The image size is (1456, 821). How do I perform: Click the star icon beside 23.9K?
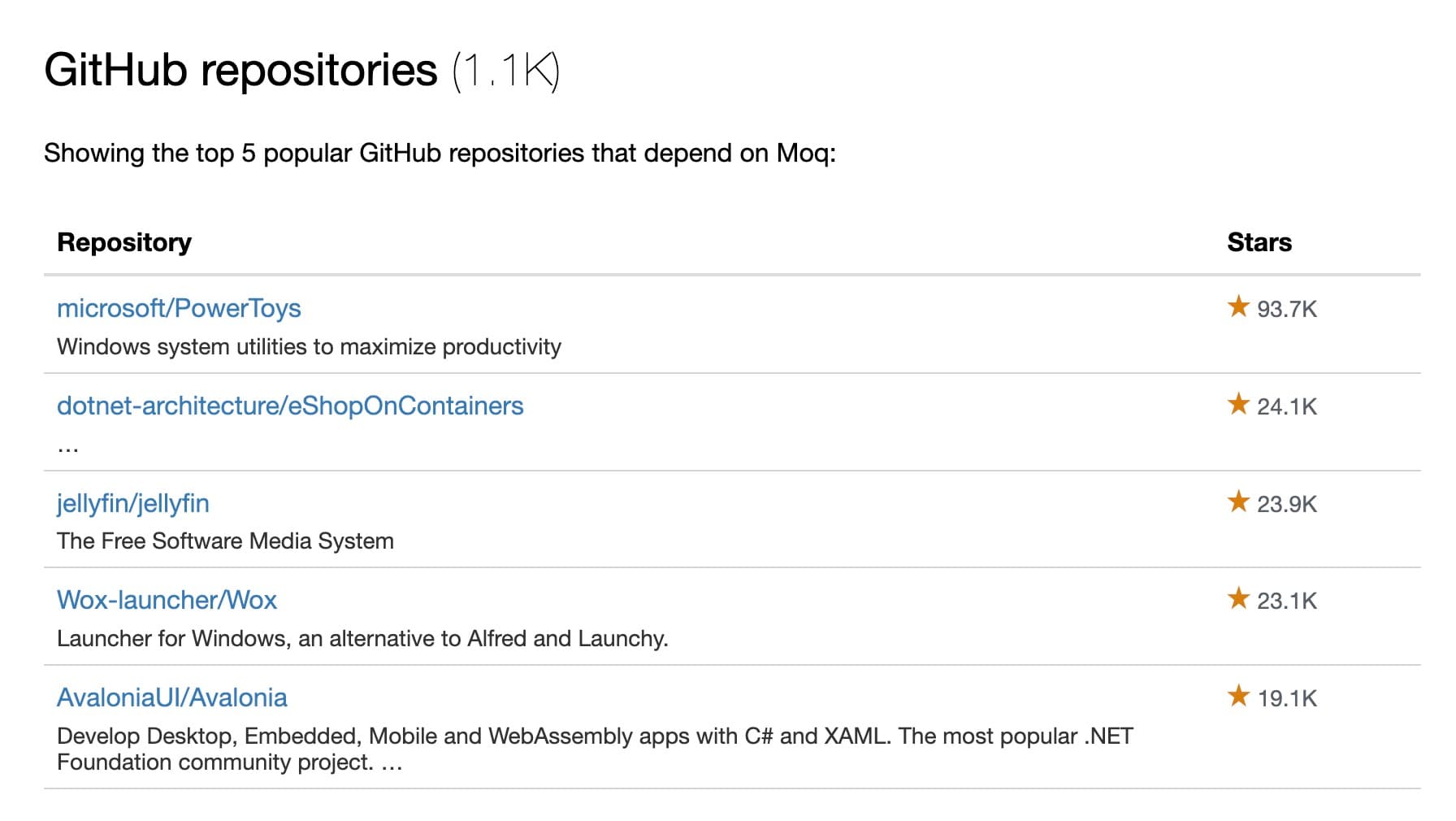pyautogui.click(x=1238, y=502)
